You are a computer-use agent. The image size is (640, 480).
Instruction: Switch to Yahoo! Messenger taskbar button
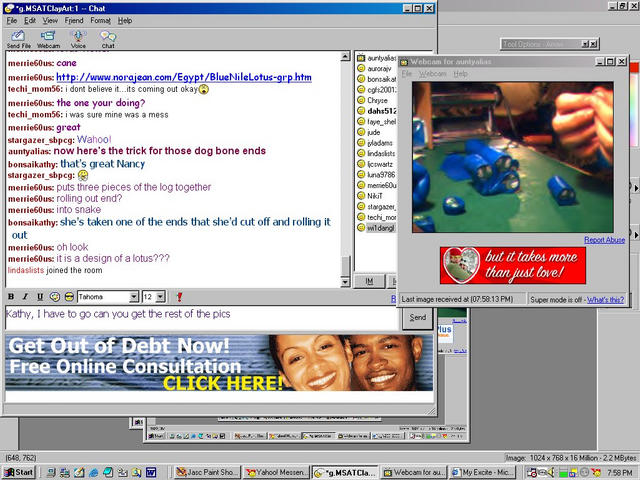click(277, 472)
